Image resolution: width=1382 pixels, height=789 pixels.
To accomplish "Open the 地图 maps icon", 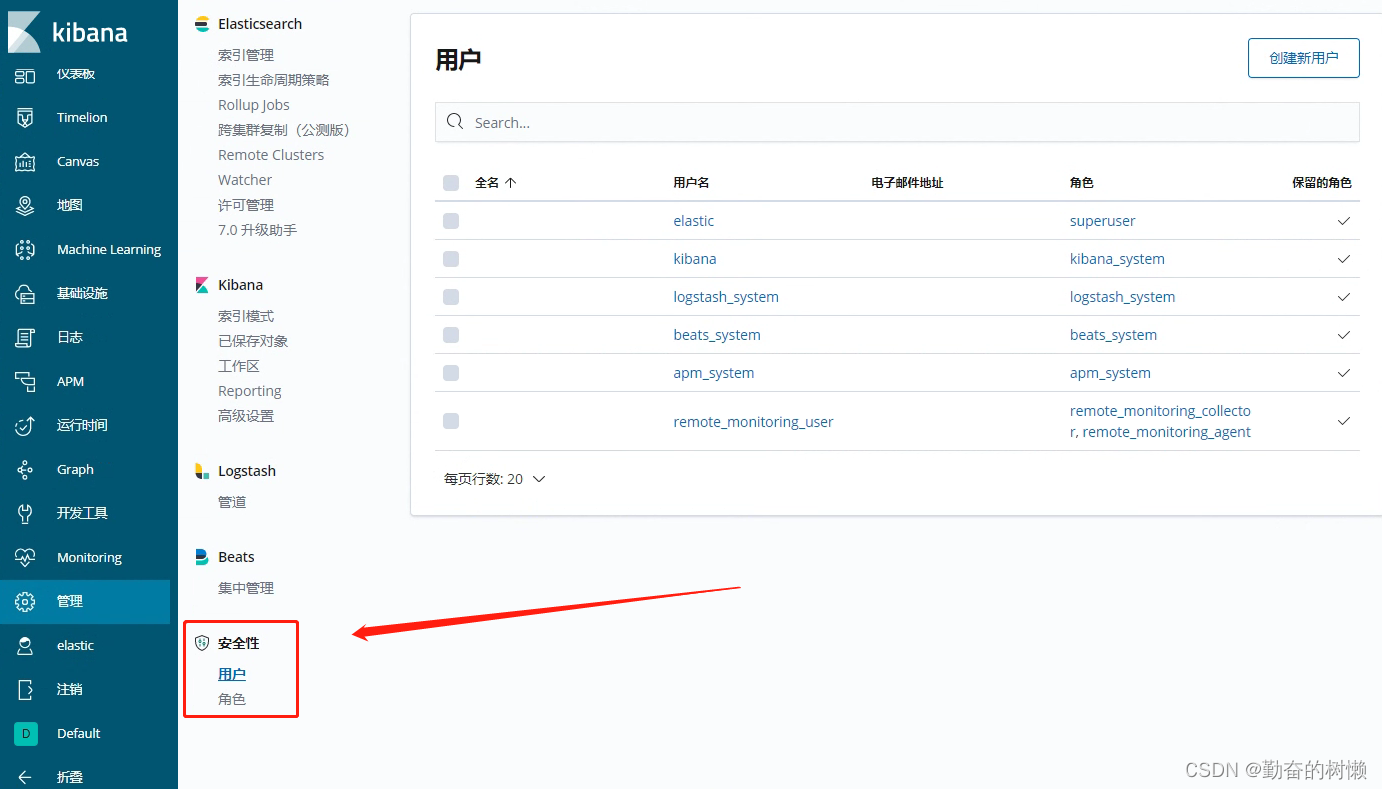I will [25, 206].
